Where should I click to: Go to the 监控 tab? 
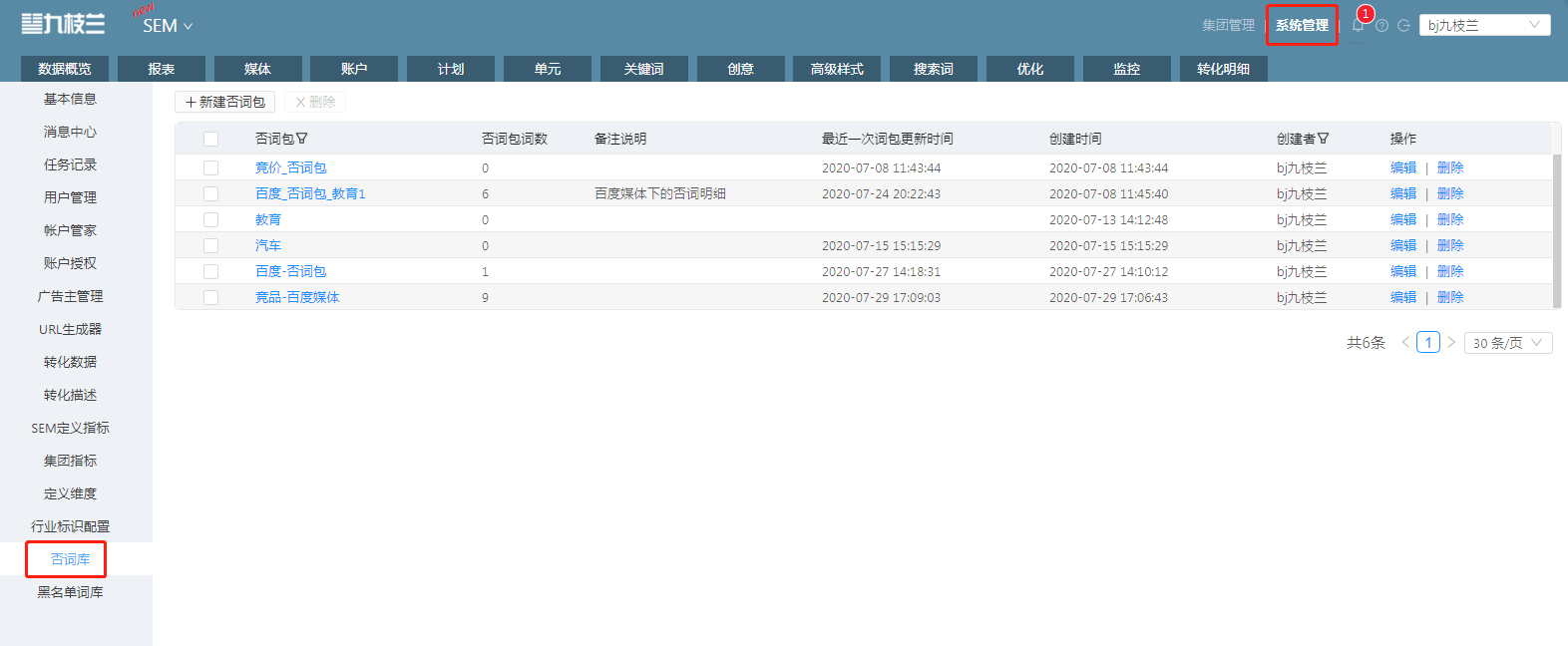click(1127, 69)
